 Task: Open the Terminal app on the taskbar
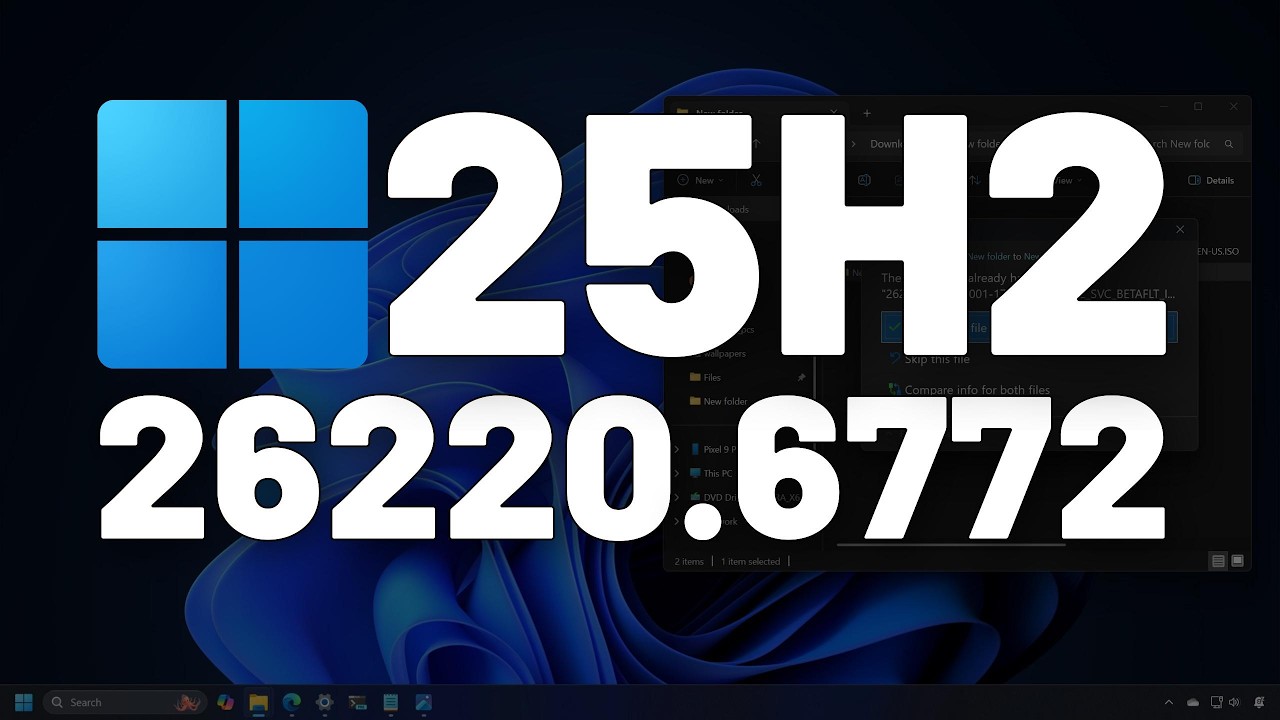click(x=357, y=702)
